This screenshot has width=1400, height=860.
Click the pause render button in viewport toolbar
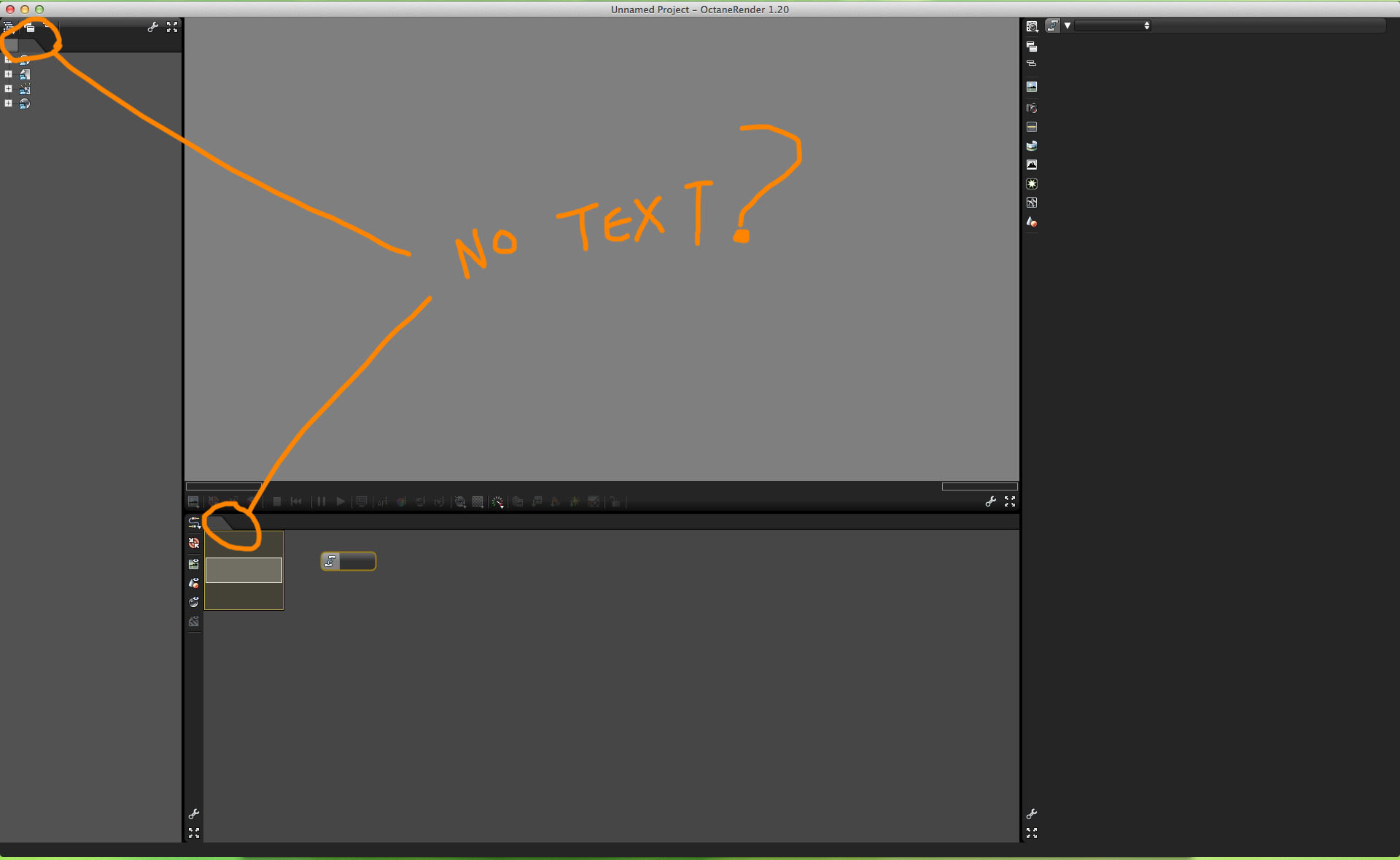pyautogui.click(x=321, y=501)
